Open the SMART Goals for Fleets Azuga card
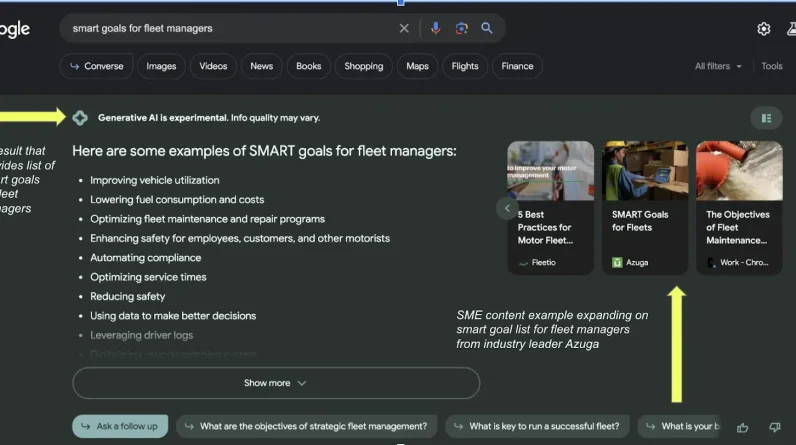 [645, 208]
